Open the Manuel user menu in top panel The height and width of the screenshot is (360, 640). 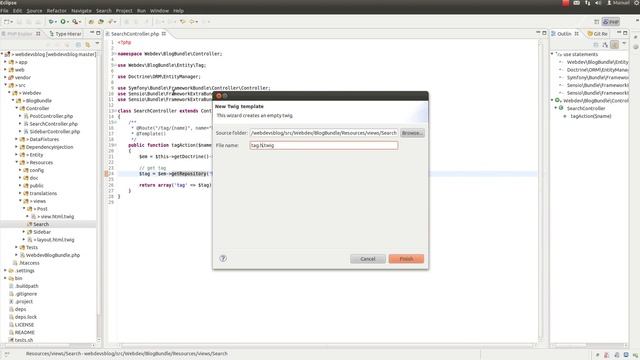pos(618,3)
